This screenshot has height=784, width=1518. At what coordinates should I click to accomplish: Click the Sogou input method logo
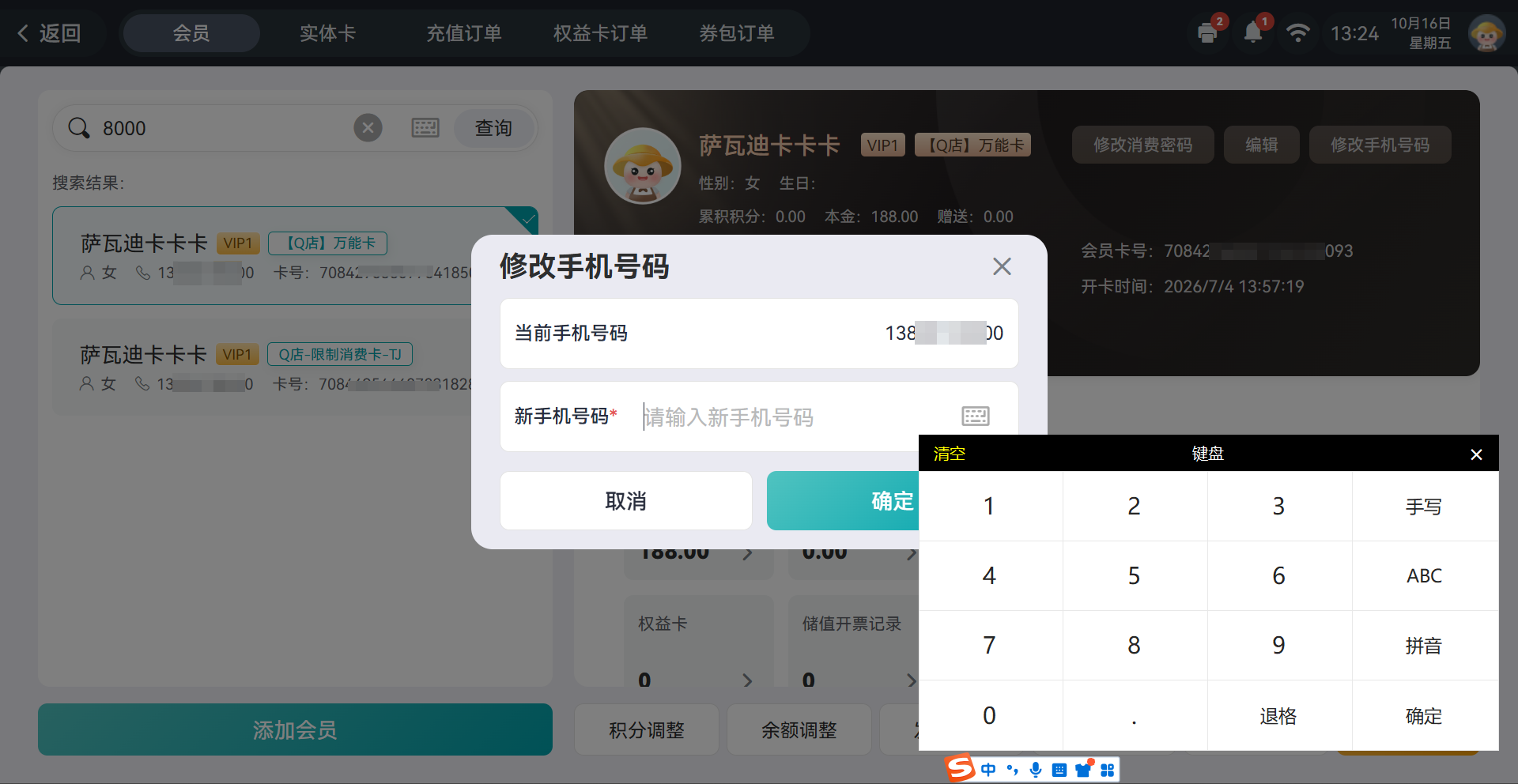point(960,768)
